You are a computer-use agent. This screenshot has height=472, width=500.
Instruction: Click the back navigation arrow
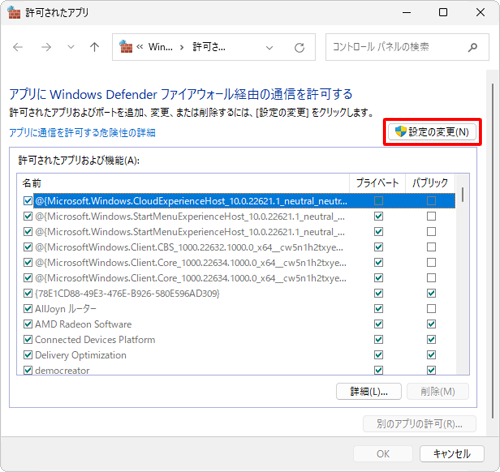click(x=18, y=47)
